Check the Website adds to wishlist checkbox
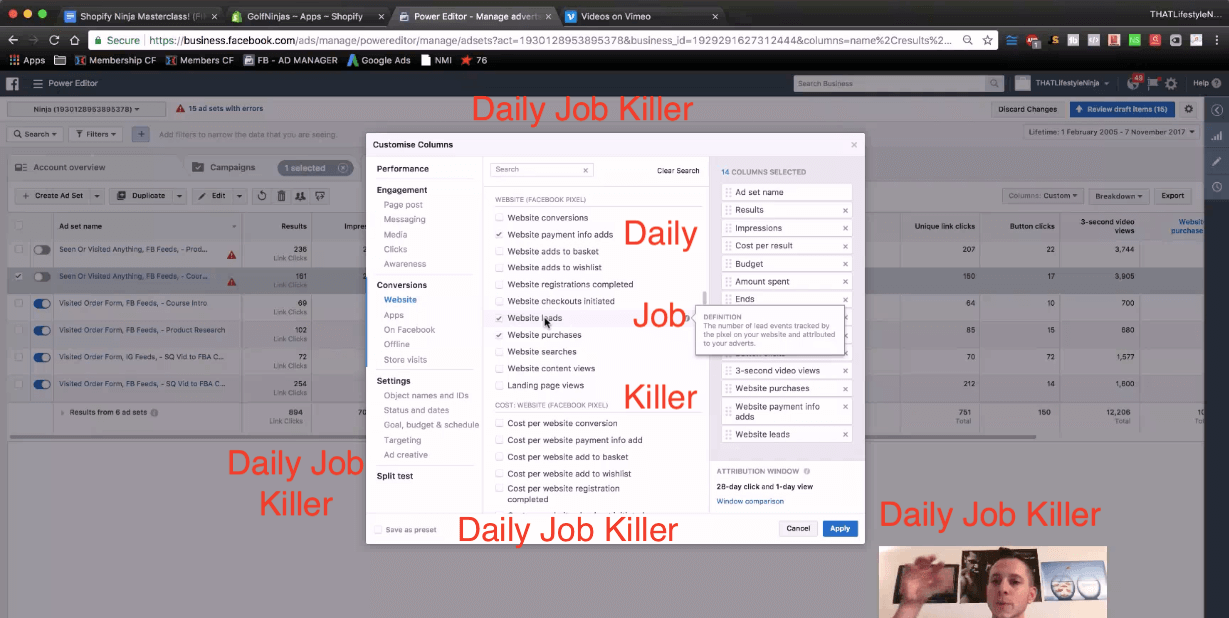This screenshot has height=618, width=1229. 499,267
